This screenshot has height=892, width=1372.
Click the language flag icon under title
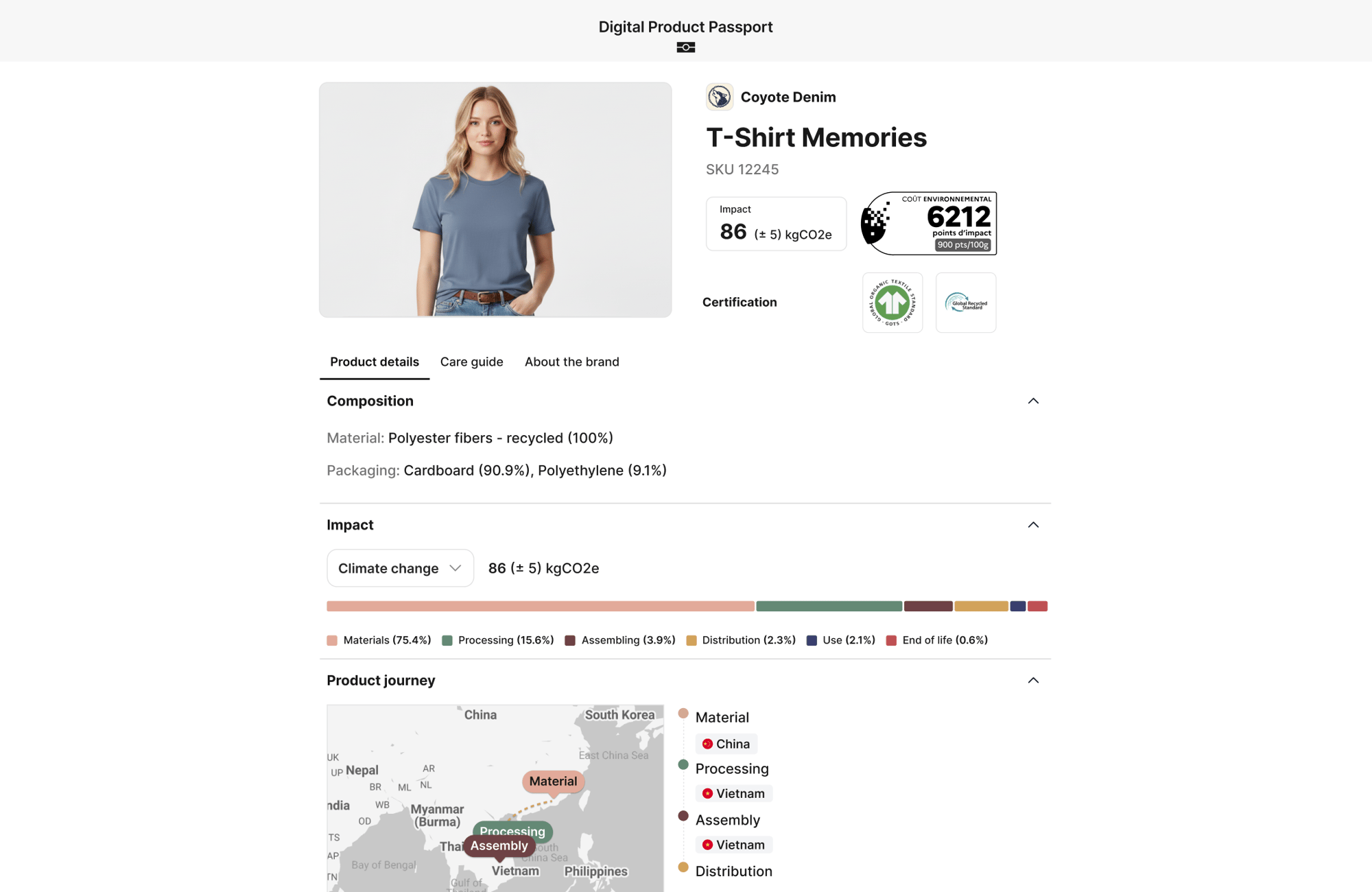point(685,47)
